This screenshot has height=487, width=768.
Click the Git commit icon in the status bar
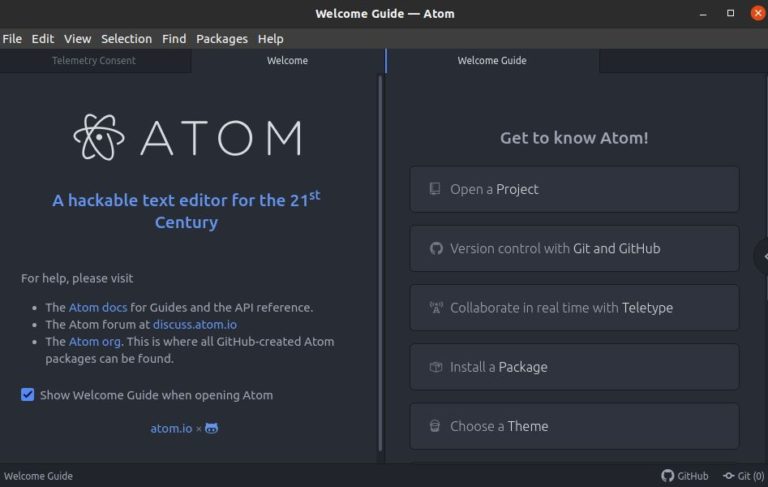click(x=728, y=476)
